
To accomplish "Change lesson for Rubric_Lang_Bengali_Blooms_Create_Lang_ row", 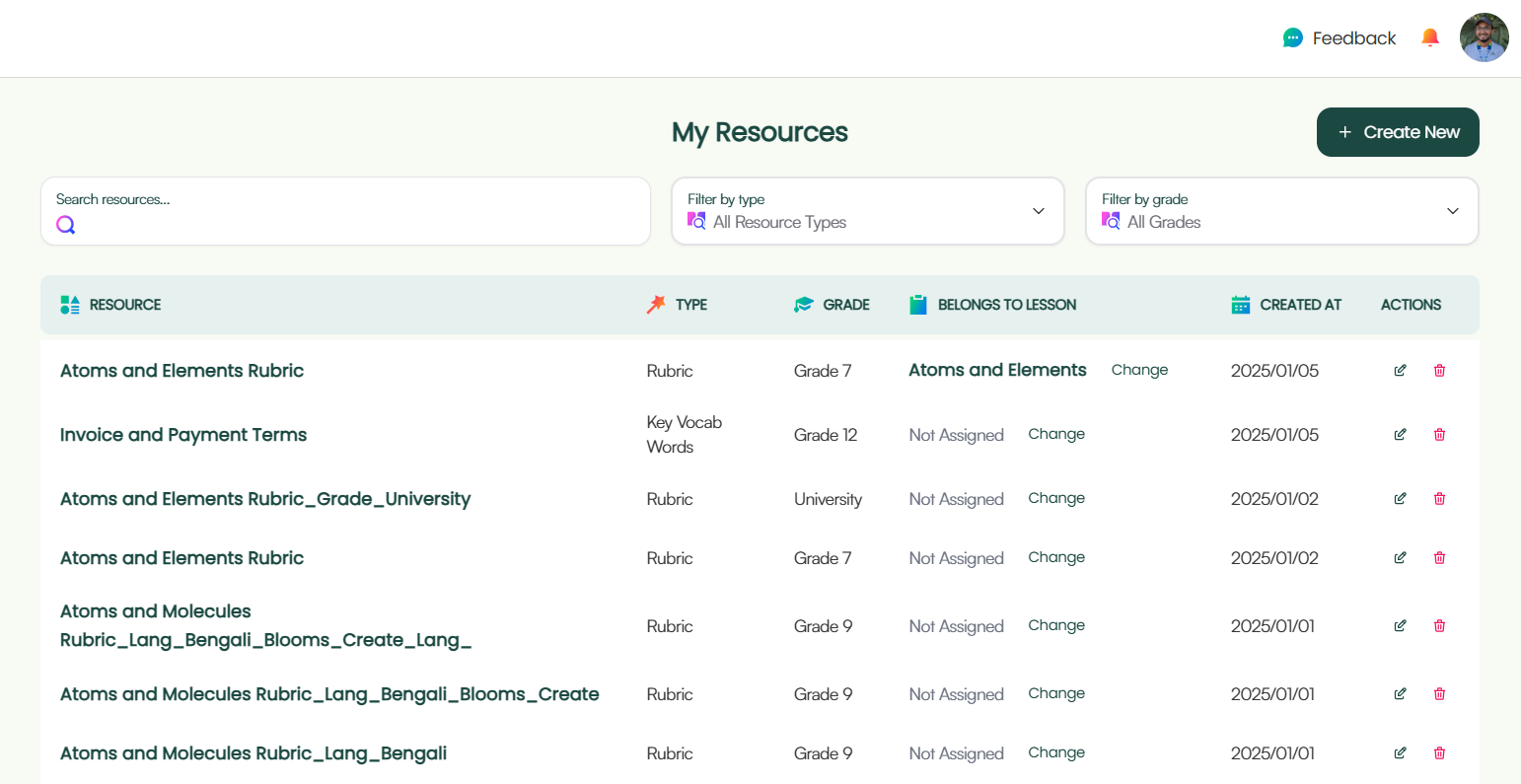I will point(1056,625).
